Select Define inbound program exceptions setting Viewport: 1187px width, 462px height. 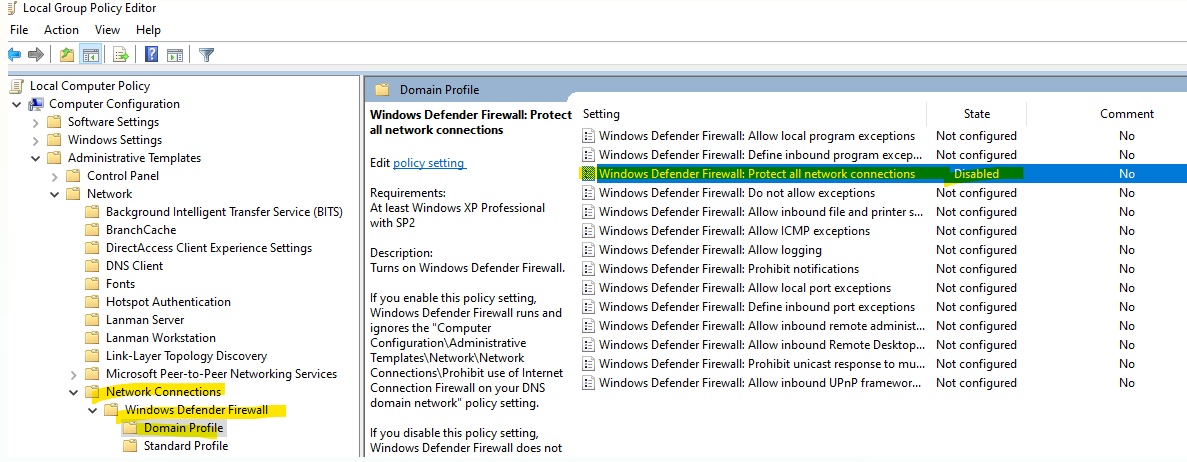[761, 155]
